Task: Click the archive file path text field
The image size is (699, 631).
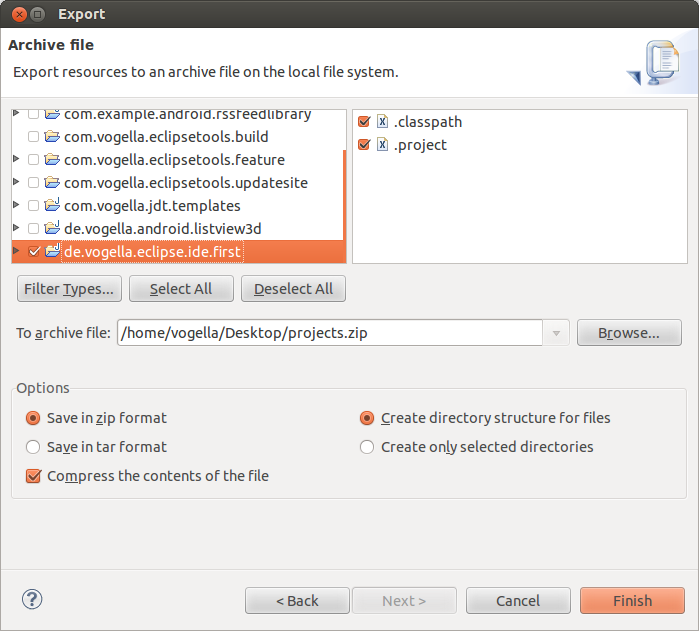Action: (x=330, y=333)
